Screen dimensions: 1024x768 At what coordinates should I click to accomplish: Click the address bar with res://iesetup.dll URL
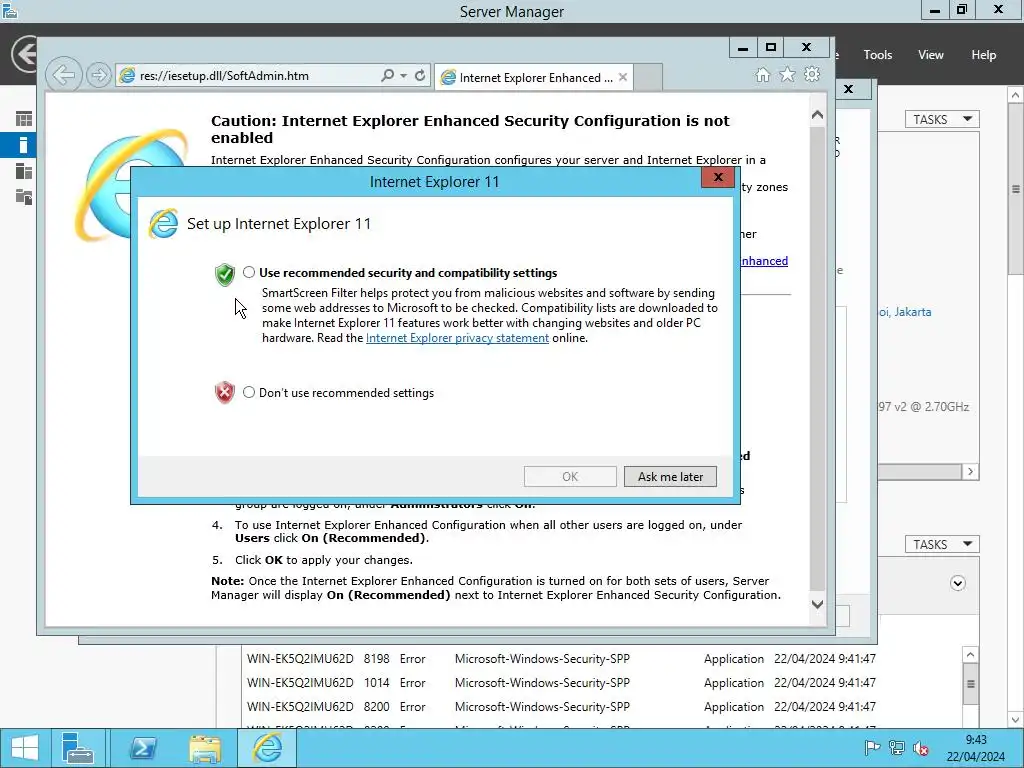click(248, 76)
